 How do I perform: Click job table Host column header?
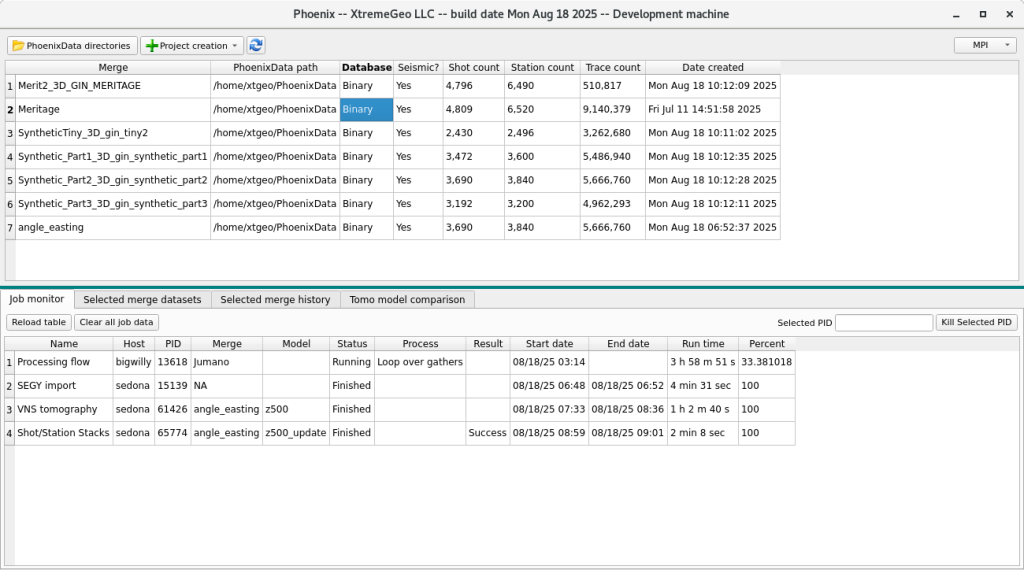click(x=133, y=343)
